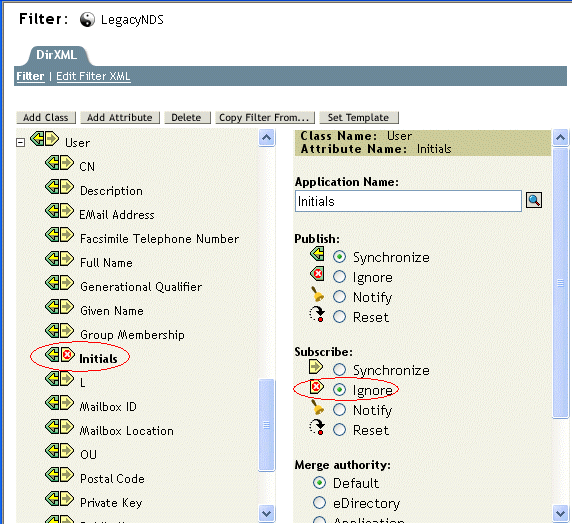Click sync icon beside Mailbox Location

coord(59,427)
